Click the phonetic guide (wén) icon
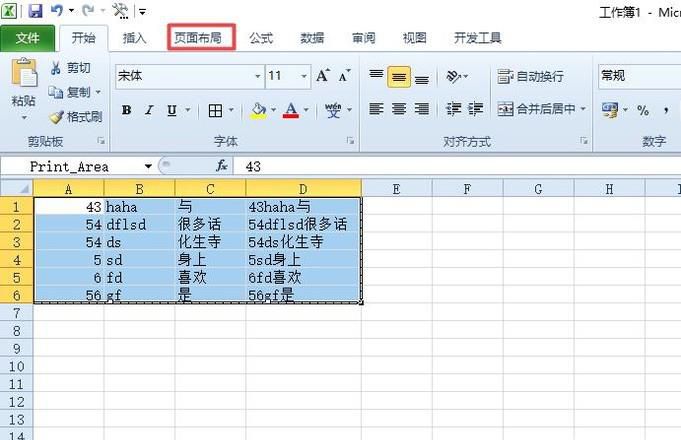This screenshot has height=440, width=681. [333, 110]
